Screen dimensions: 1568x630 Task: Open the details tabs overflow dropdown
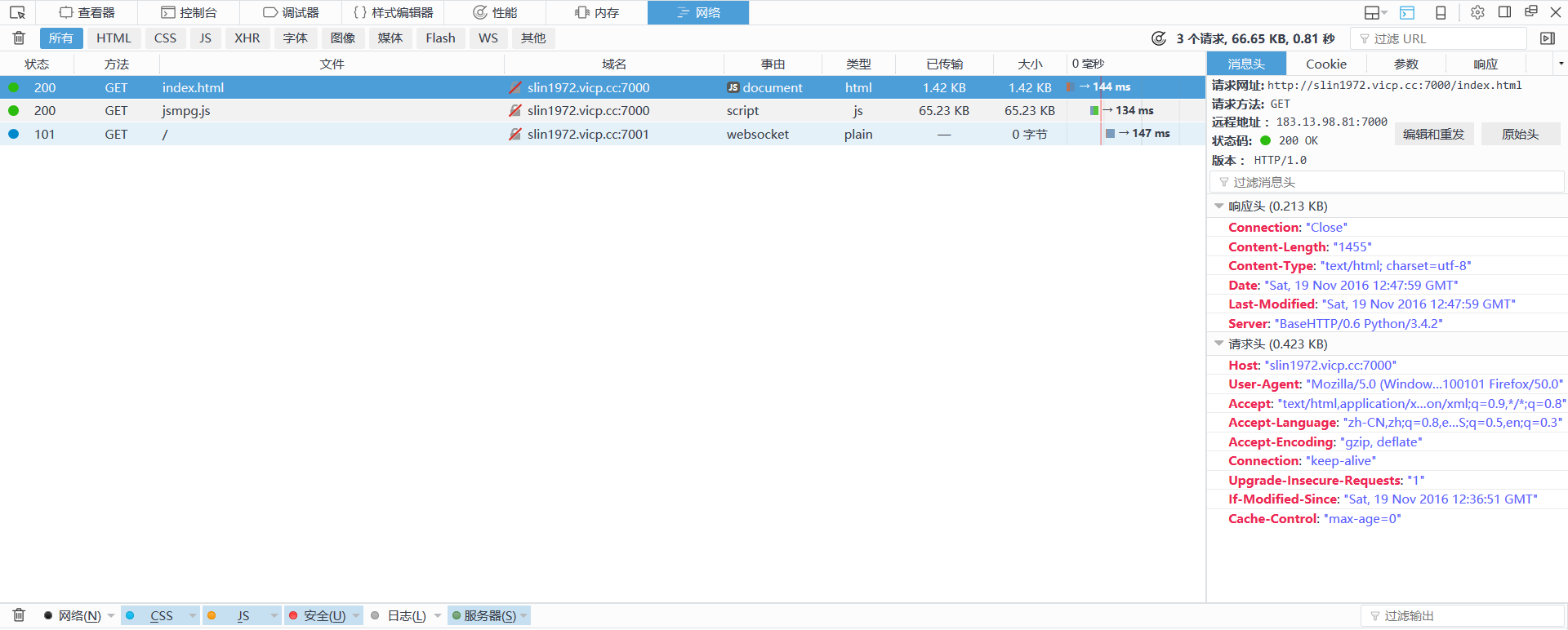pyautogui.click(x=1561, y=64)
